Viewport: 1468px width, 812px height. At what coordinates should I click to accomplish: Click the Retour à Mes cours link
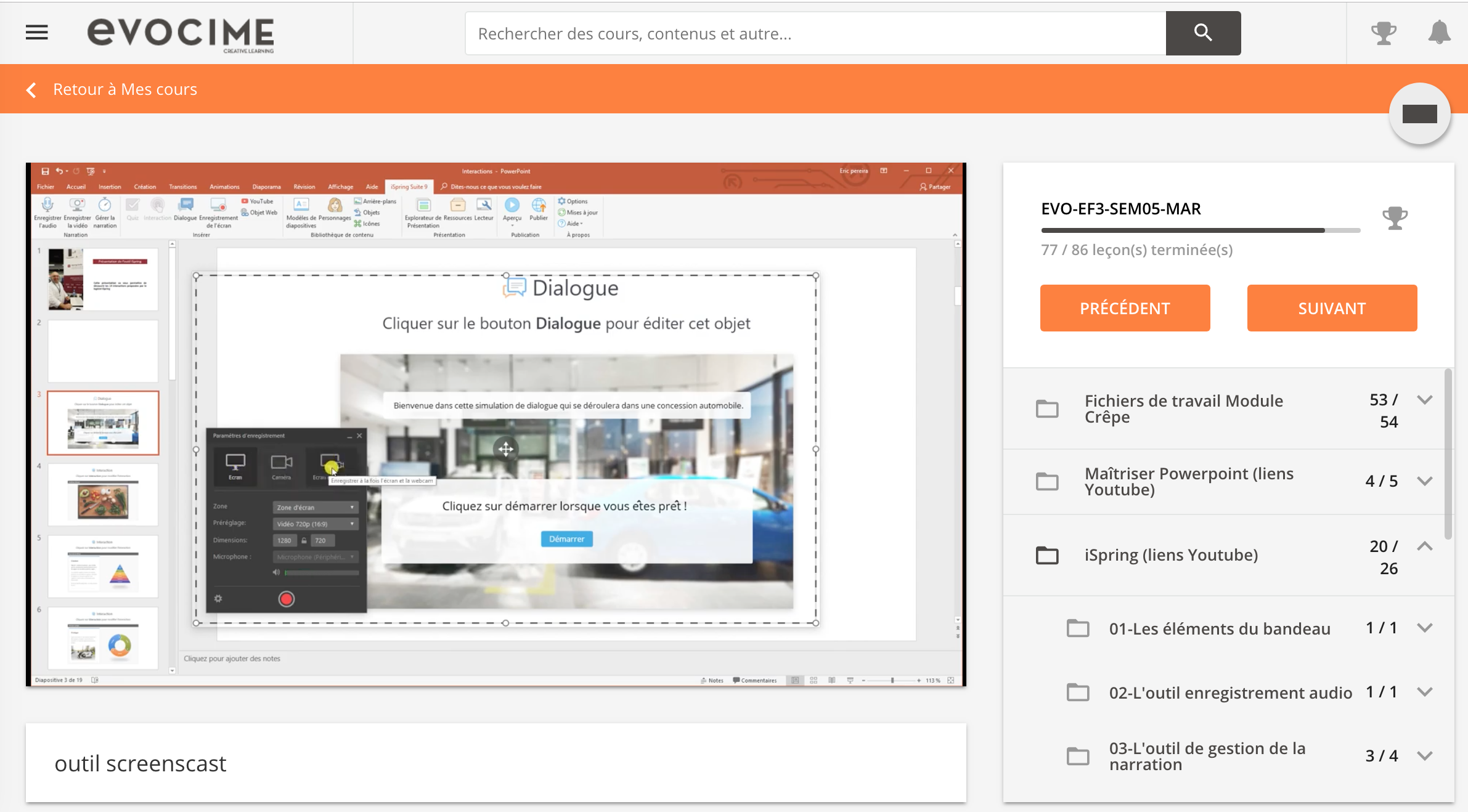pos(125,90)
